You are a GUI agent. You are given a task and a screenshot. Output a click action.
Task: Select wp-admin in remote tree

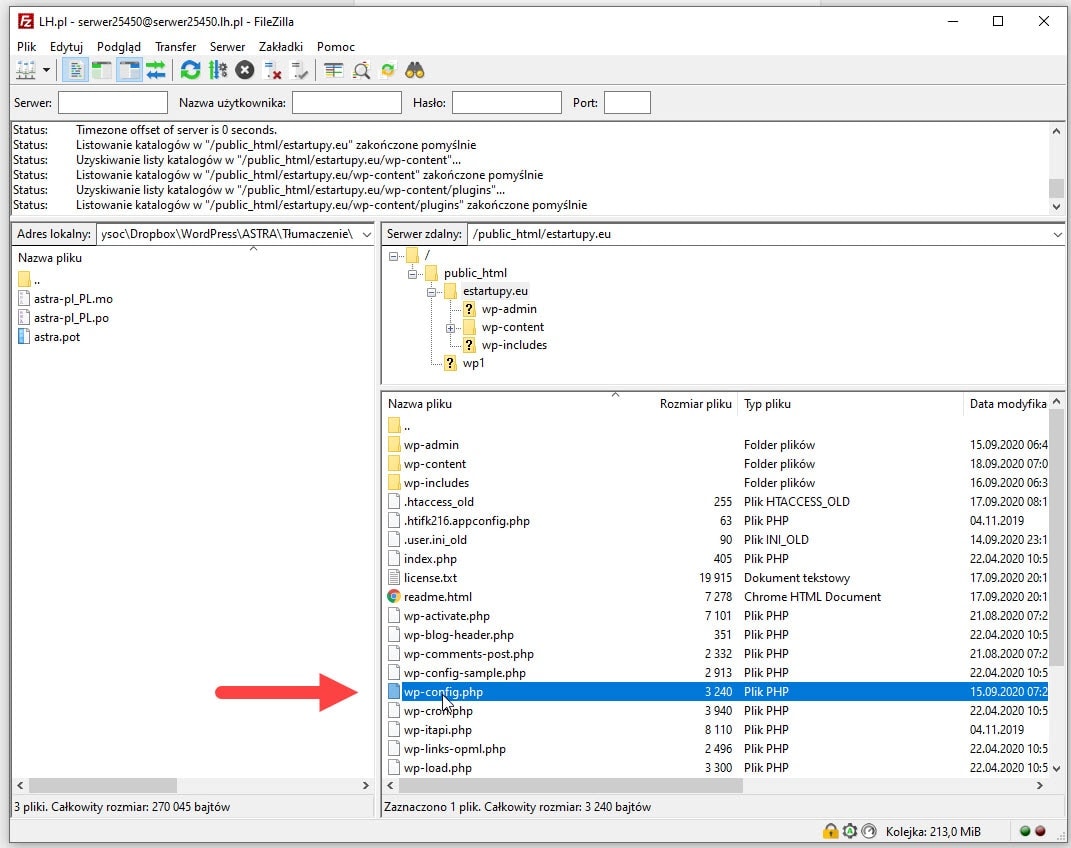[x=509, y=309]
